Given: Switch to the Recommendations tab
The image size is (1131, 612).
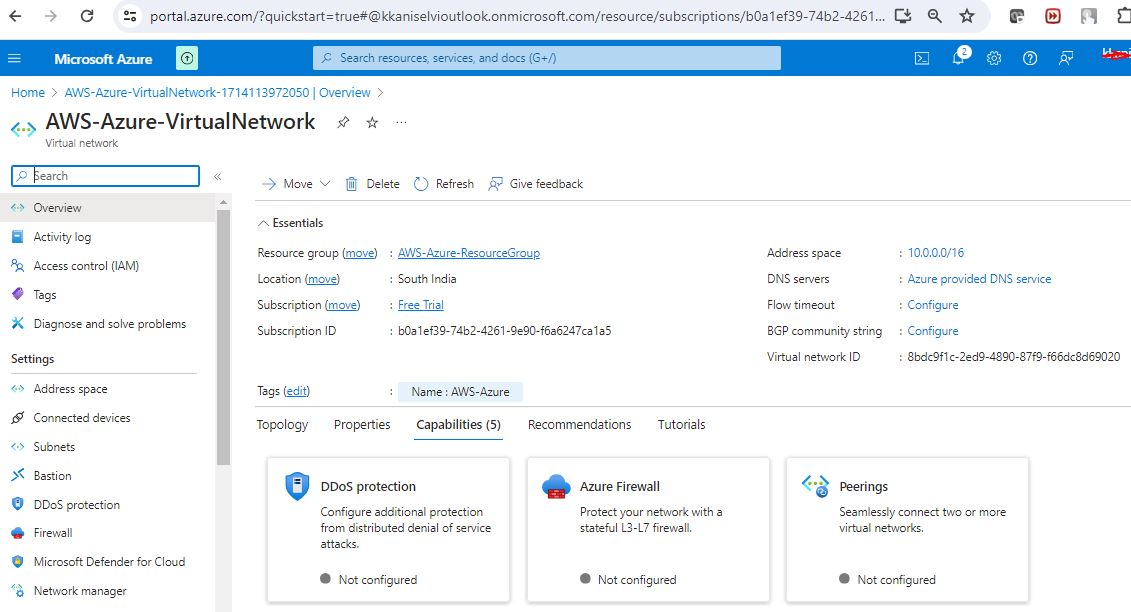Looking at the screenshot, I should pyautogui.click(x=579, y=425).
